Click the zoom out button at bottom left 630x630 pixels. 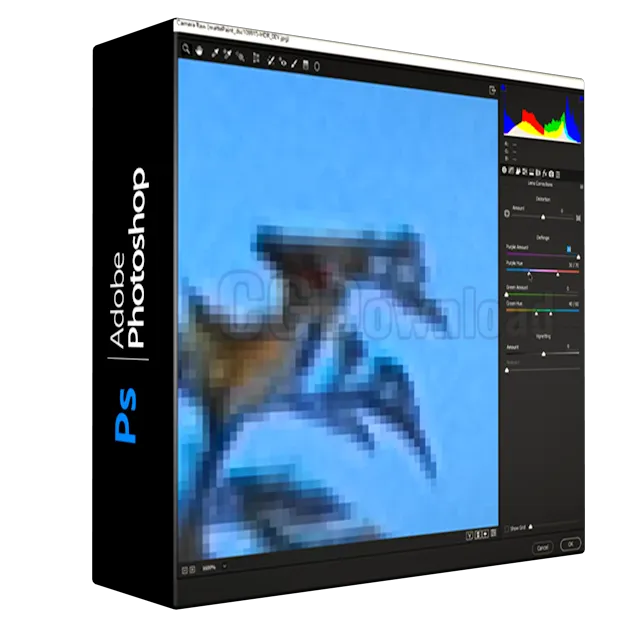coord(185,570)
